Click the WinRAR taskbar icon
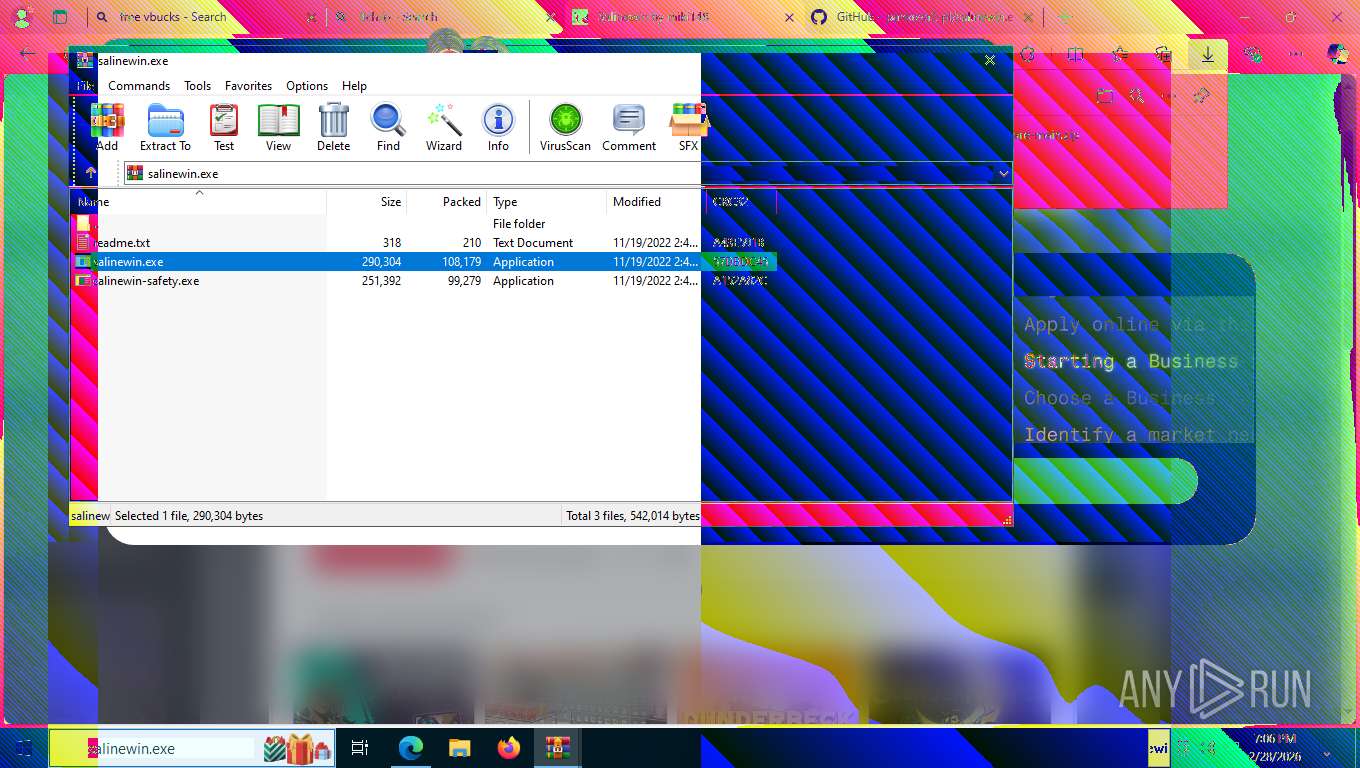Viewport: 1360px width, 768px height. pos(557,748)
